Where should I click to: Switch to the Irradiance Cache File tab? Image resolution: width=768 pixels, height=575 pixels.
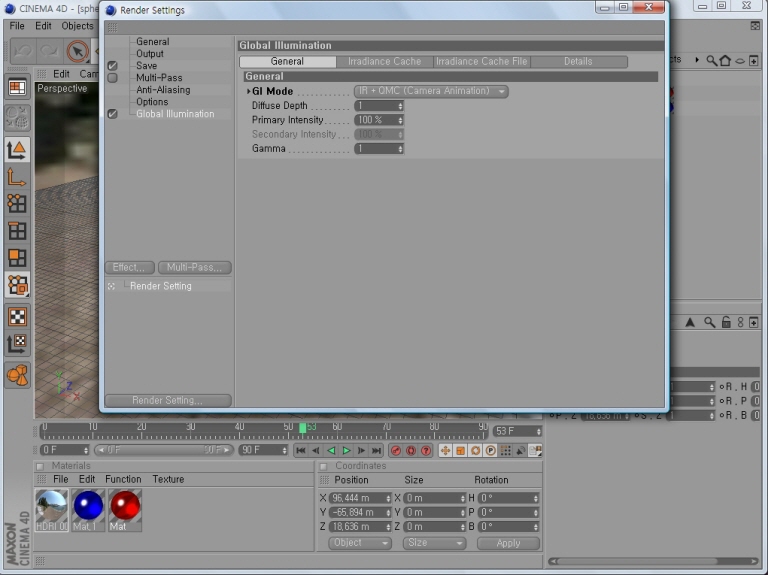tap(481, 62)
